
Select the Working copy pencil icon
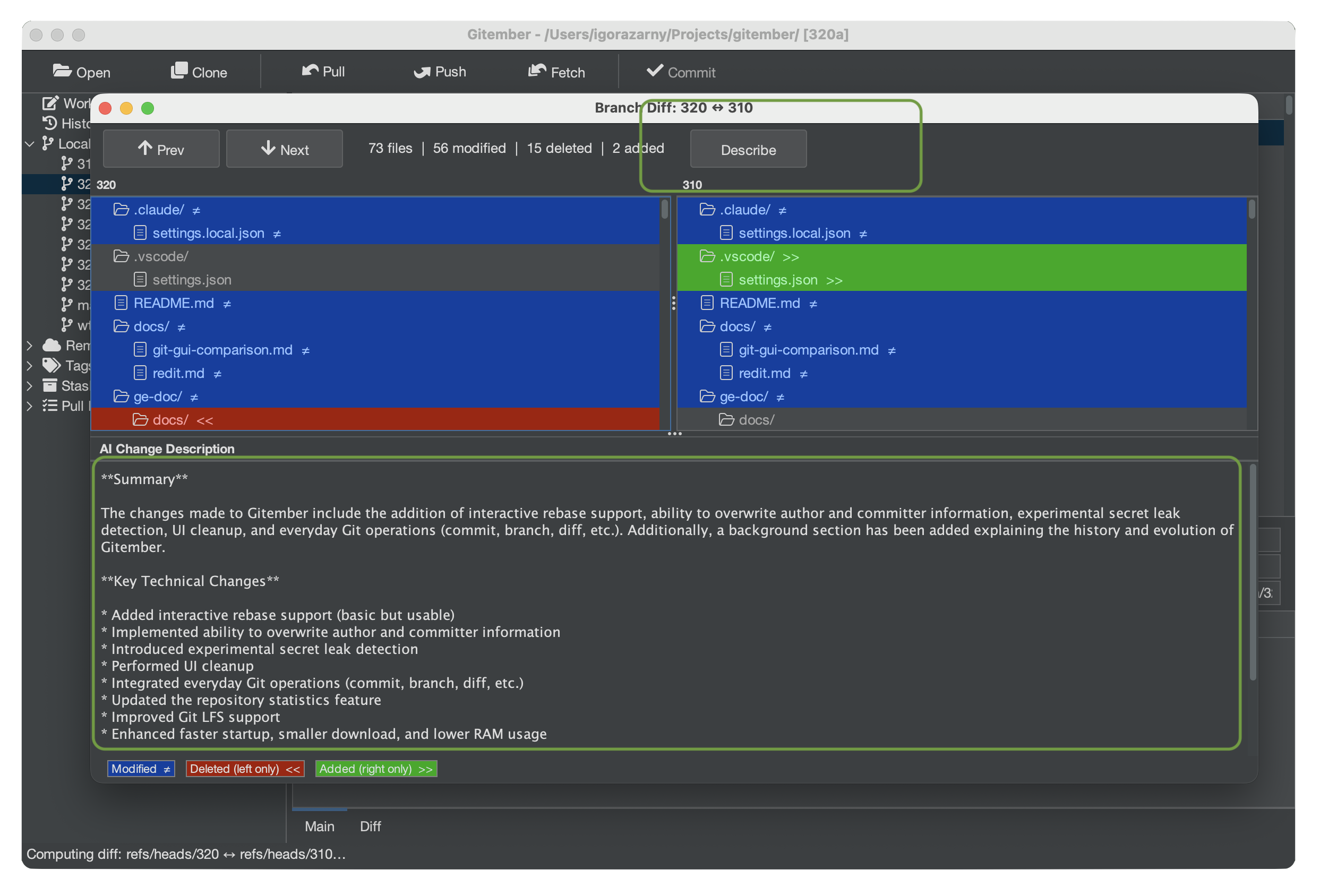50,103
